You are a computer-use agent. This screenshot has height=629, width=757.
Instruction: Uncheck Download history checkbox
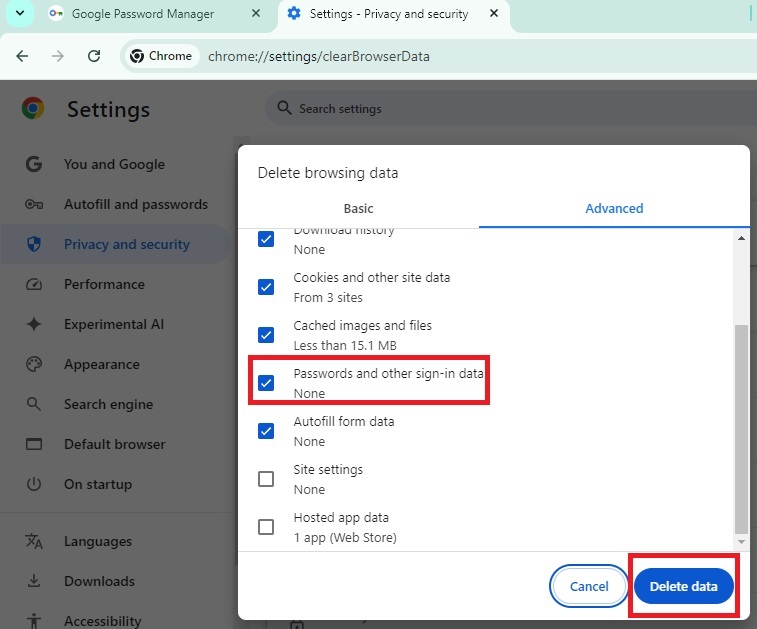266,239
